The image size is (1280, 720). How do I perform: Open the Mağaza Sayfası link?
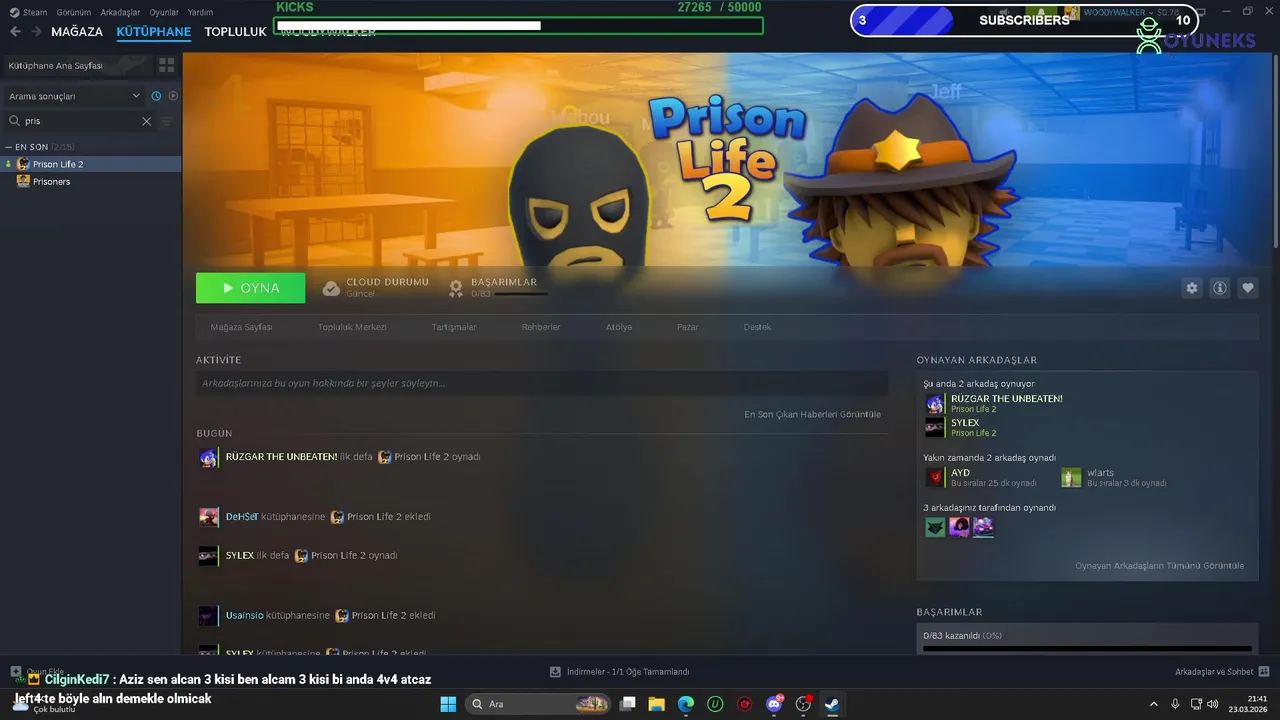pyautogui.click(x=241, y=327)
